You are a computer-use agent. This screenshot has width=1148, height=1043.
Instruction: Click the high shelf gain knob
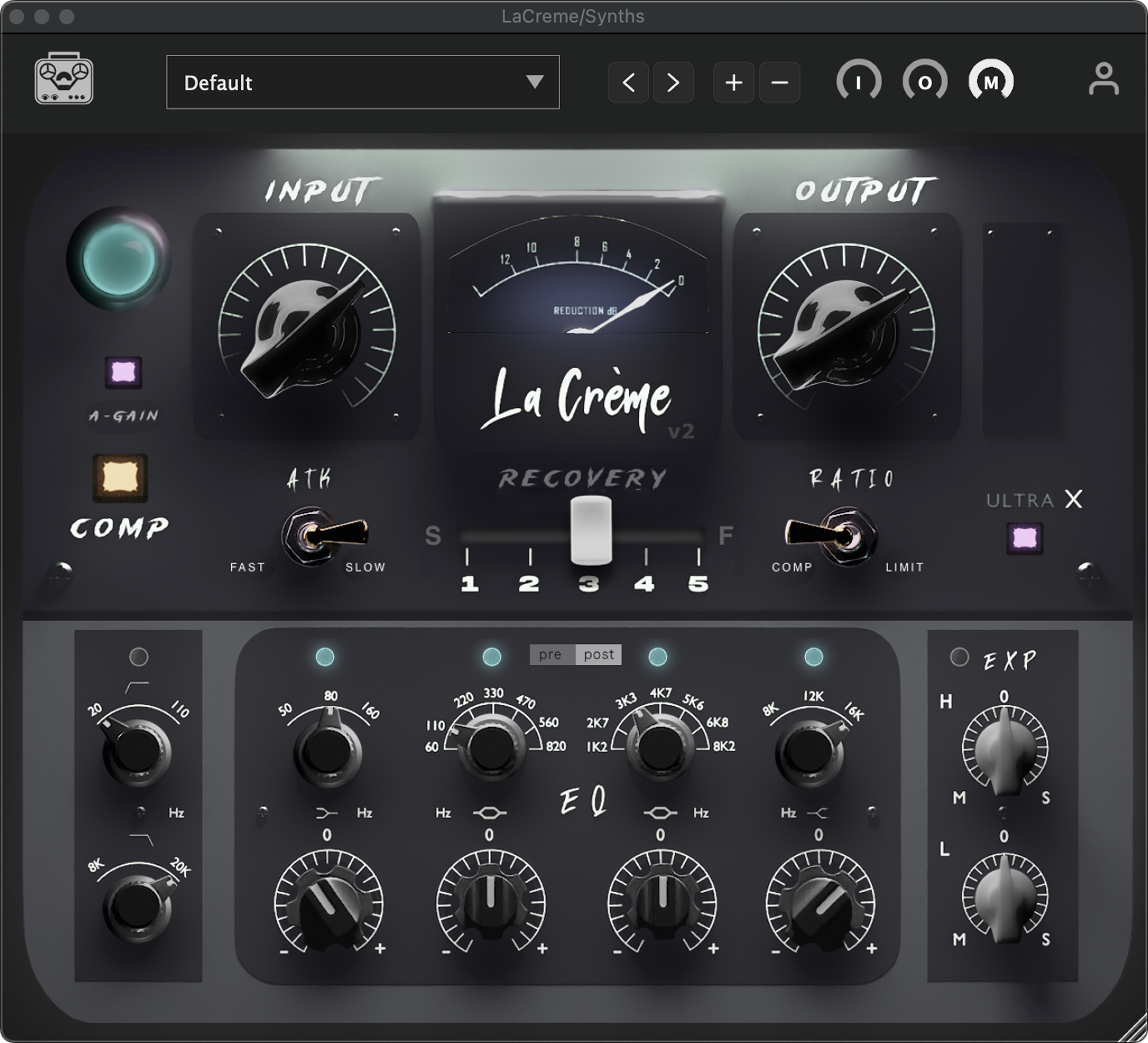click(x=820, y=905)
